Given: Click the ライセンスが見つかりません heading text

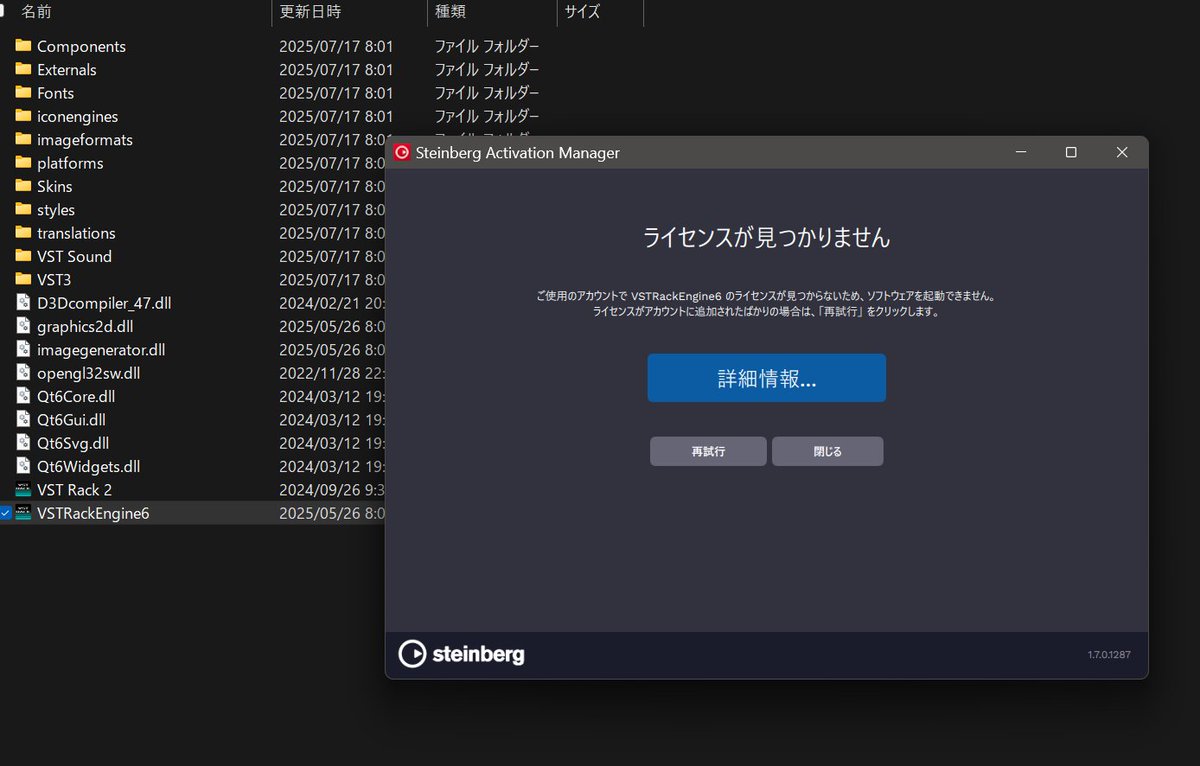Looking at the screenshot, I should 766,238.
